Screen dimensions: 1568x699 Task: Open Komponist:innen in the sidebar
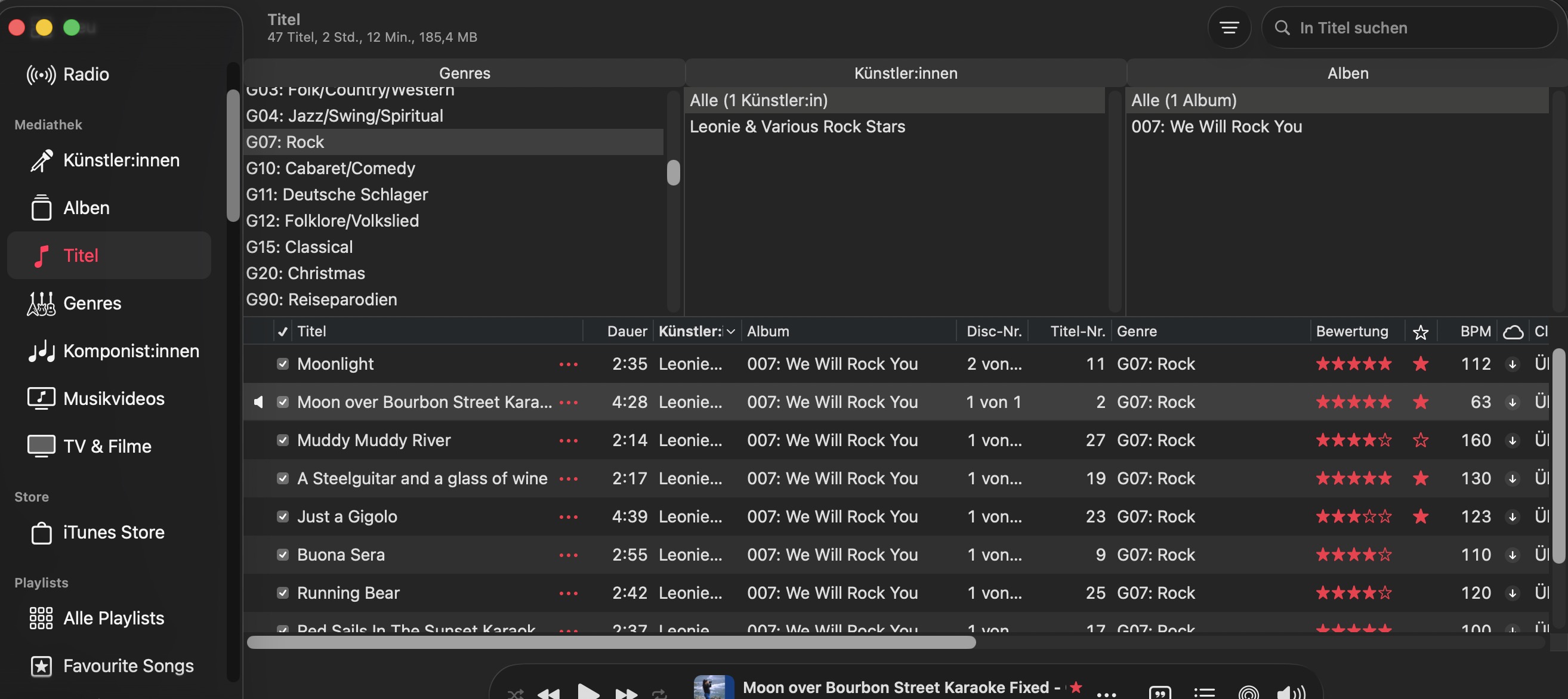[x=131, y=351]
